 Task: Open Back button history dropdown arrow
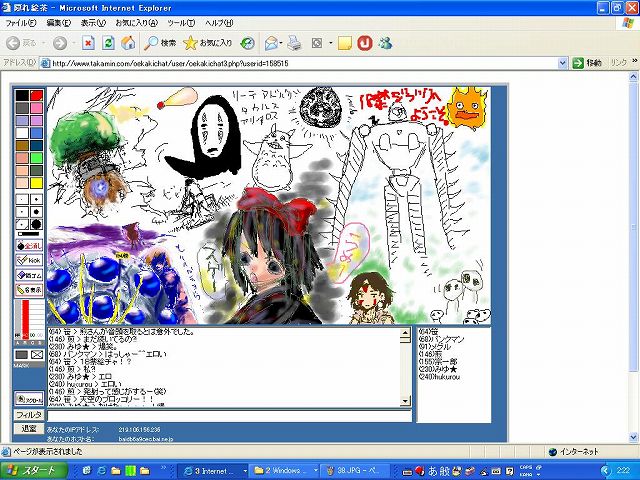point(43,43)
